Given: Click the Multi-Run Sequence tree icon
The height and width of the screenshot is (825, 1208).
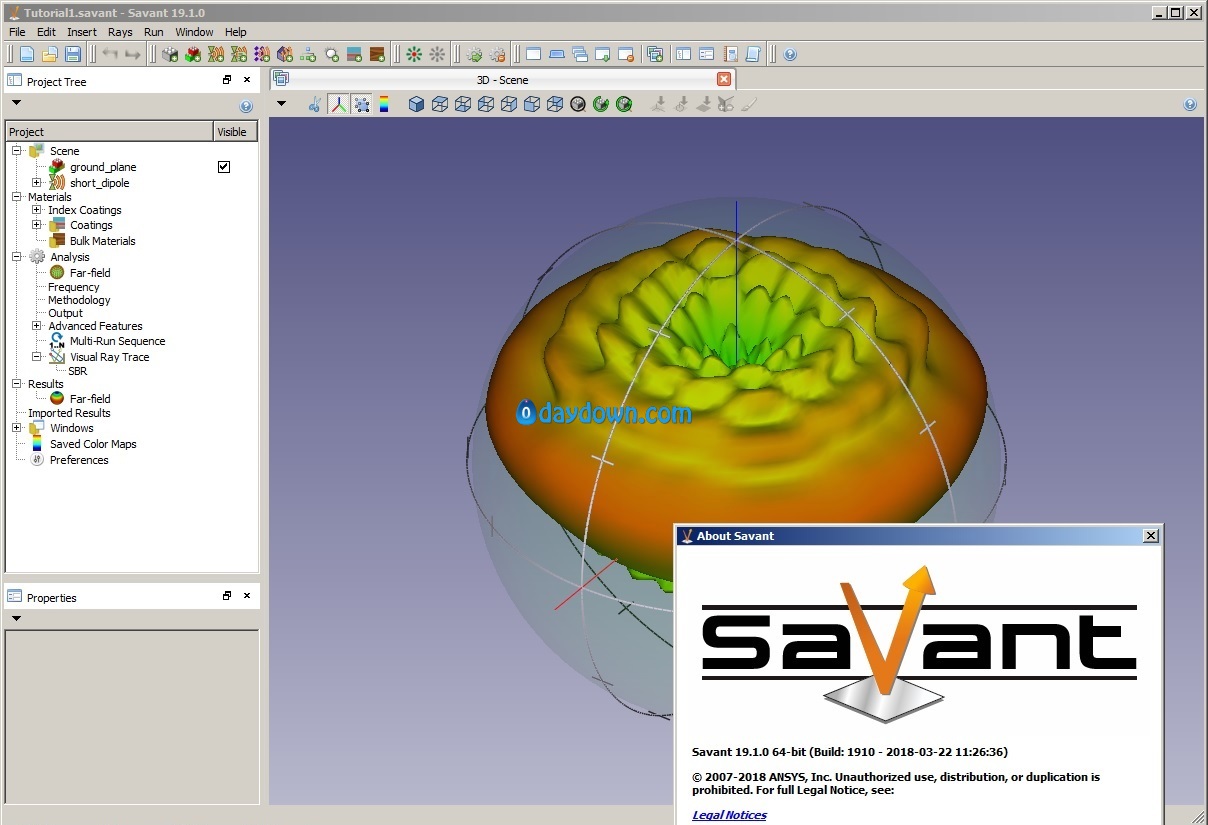Looking at the screenshot, I should [x=57, y=341].
